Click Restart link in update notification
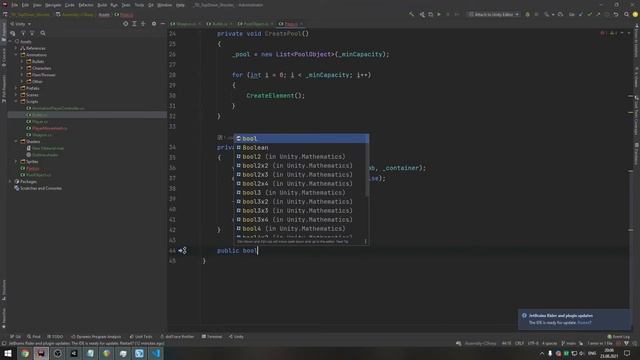Image resolution: width=640 pixels, height=360 pixels. pos(584,323)
